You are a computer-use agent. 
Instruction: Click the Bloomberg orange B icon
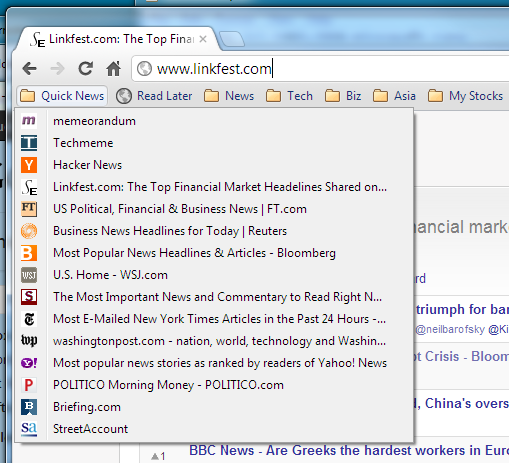click(29, 253)
